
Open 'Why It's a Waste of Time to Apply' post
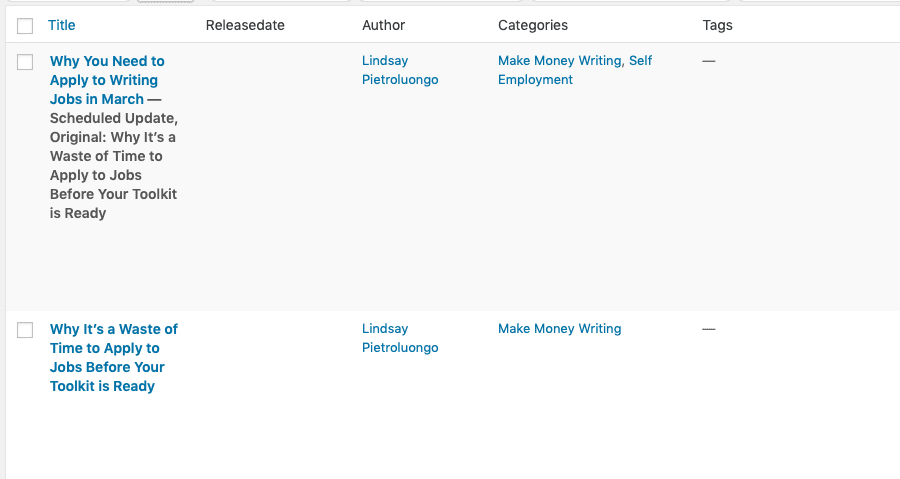(113, 357)
